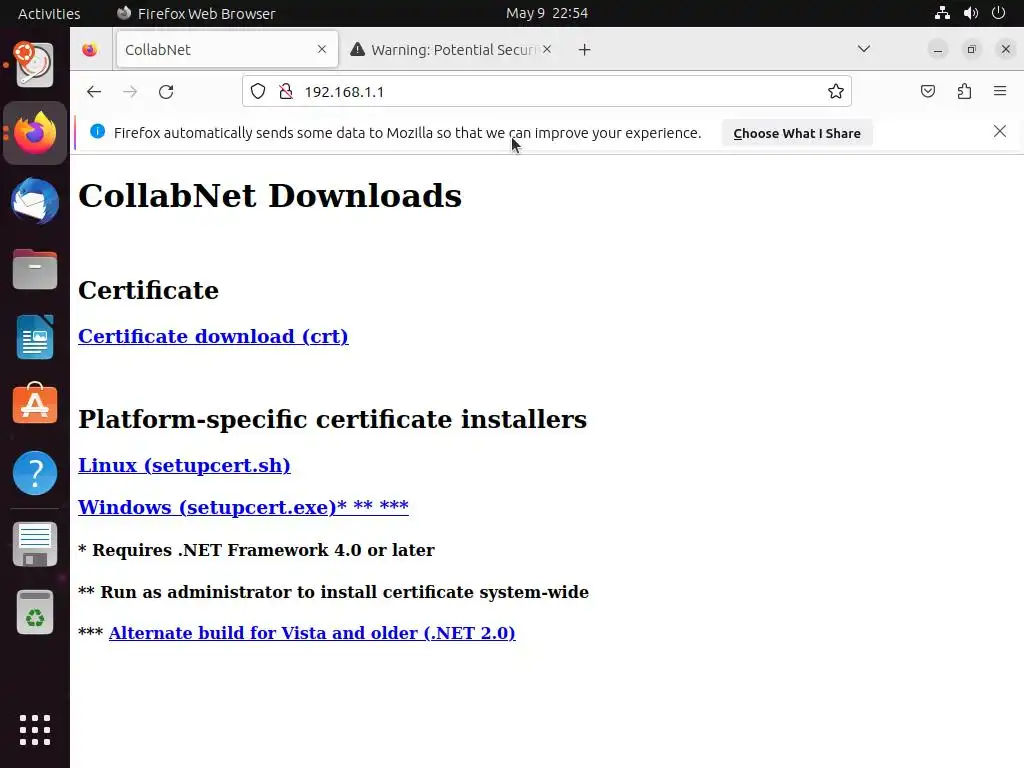Click the CollabNet Downloads heading text

[x=270, y=195]
